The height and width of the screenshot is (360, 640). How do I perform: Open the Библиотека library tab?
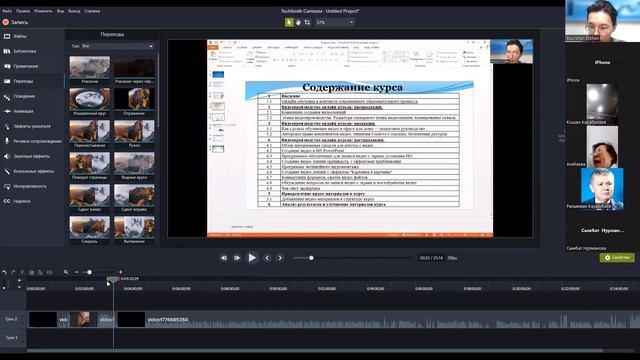tap(32, 51)
